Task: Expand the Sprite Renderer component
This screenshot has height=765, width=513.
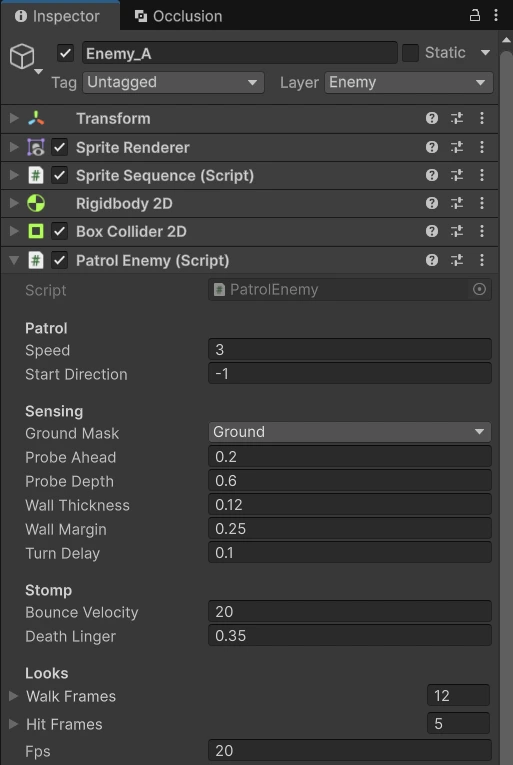Action: tap(14, 147)
